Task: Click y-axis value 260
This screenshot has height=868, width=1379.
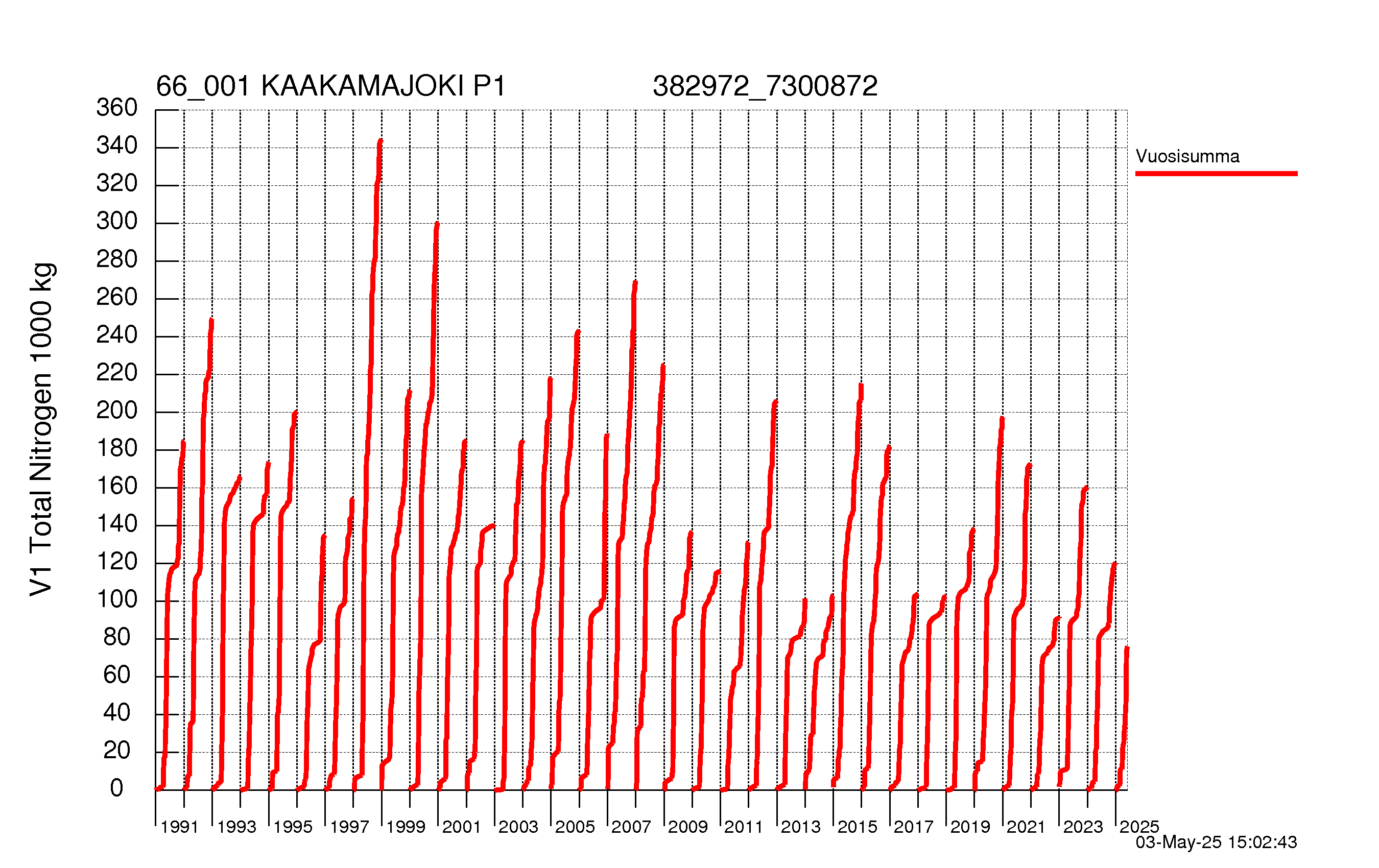Action: [117, 297]
